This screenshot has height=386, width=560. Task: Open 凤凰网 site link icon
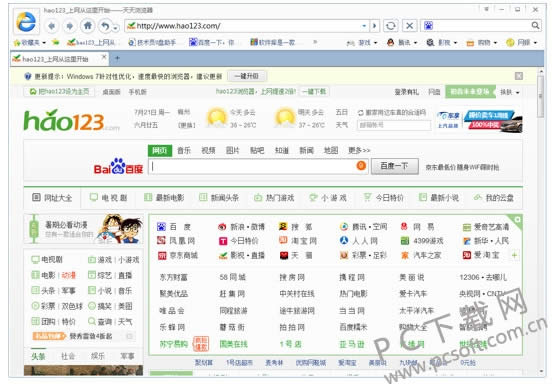(161, 241)
